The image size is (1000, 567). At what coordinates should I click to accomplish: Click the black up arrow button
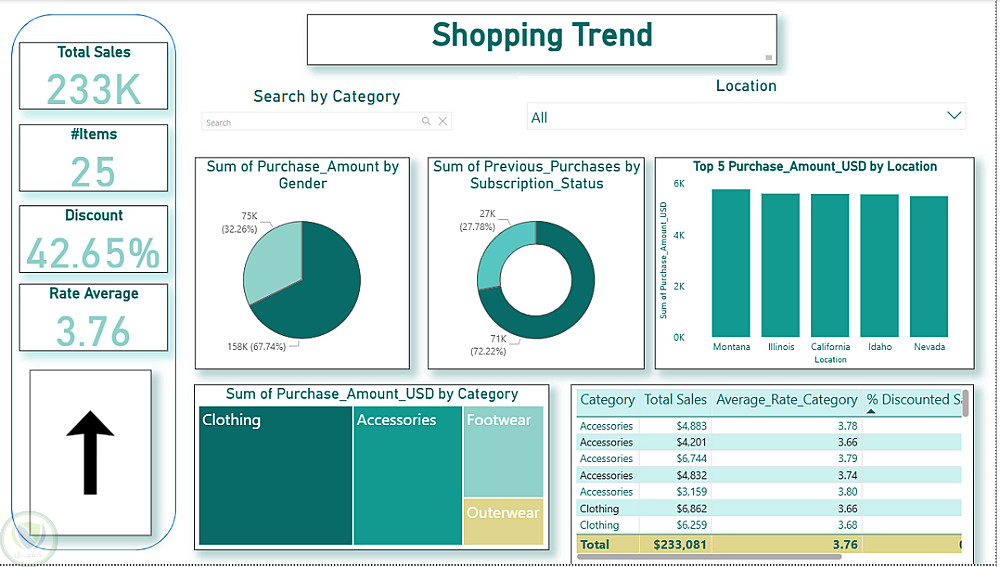point(91,452)
